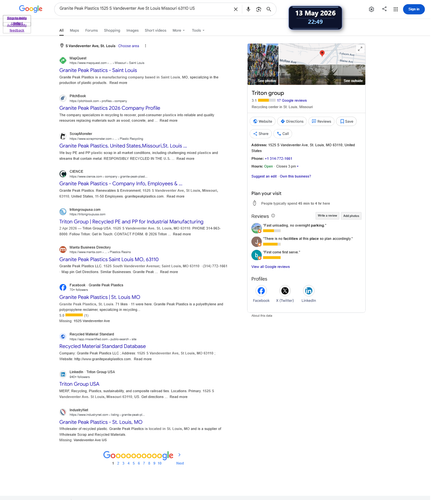Click Own this business? link
The height and width of the screenshot is (500, 435).
[x=295, y=176]
